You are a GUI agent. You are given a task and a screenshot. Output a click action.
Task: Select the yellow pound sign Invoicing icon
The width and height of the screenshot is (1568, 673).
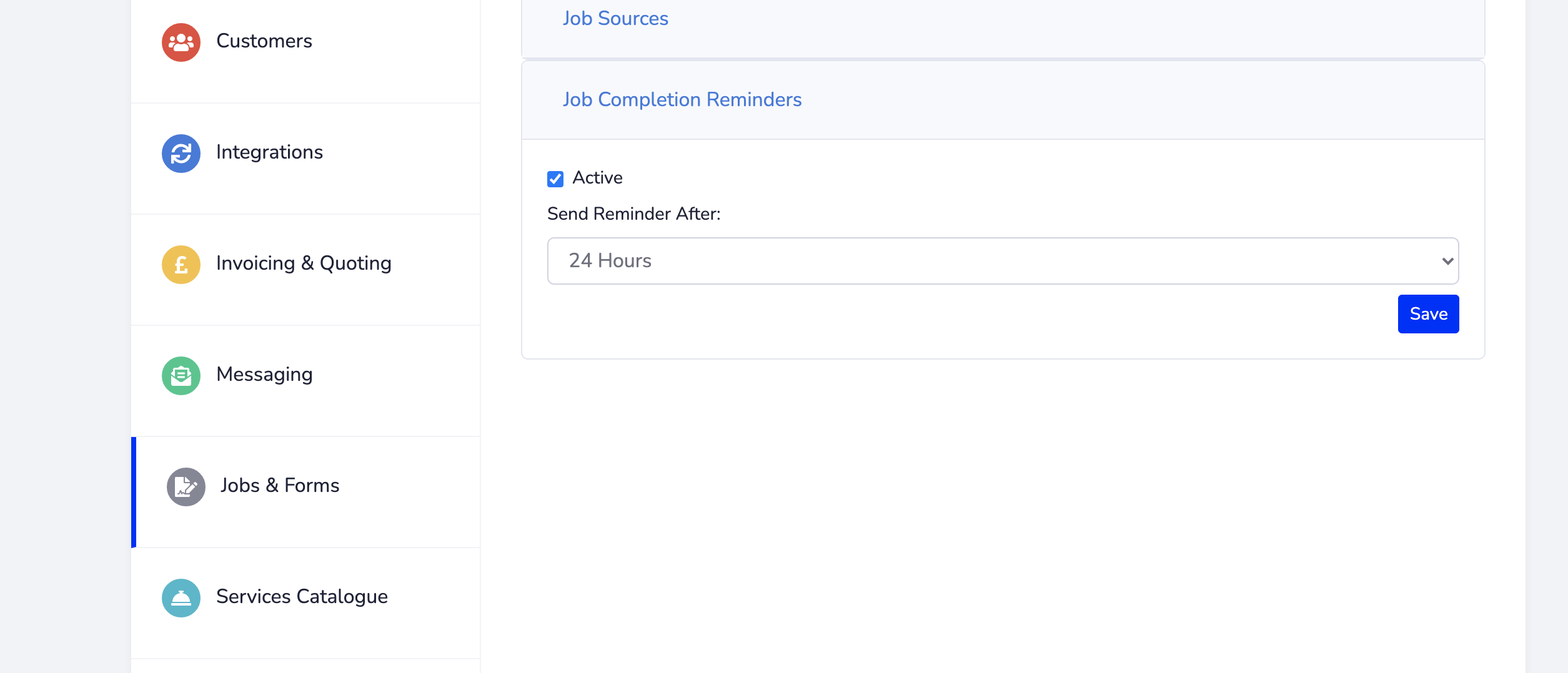point(181,265)
